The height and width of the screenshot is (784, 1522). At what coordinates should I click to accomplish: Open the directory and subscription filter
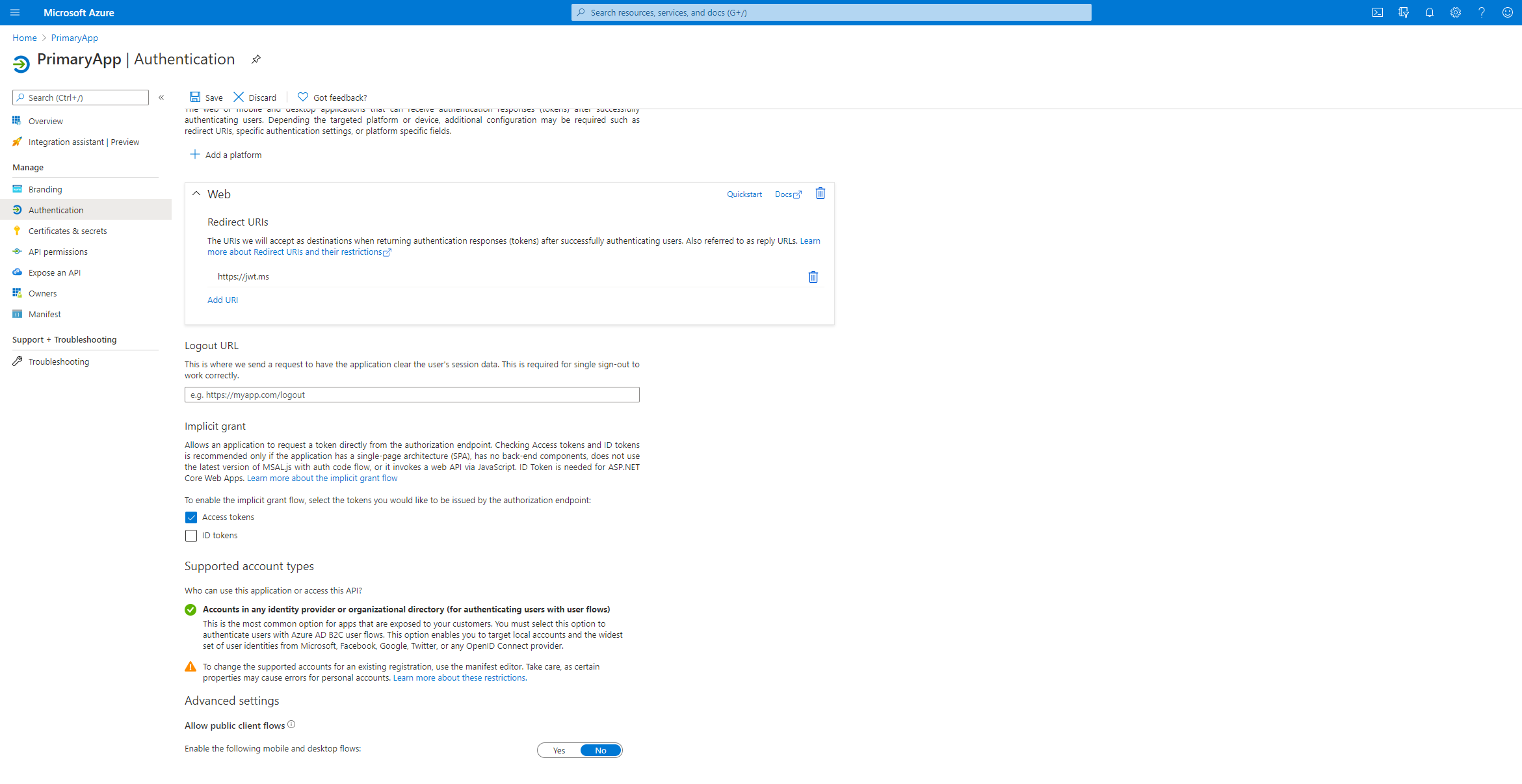1403,12
